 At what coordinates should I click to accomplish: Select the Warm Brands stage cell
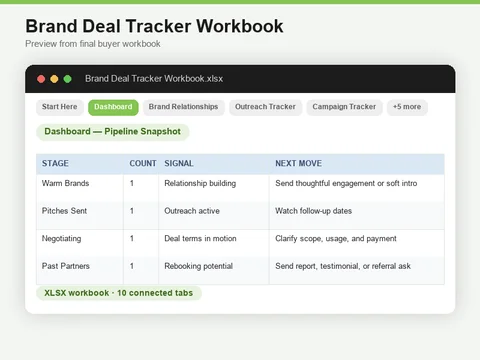(80, 188)
